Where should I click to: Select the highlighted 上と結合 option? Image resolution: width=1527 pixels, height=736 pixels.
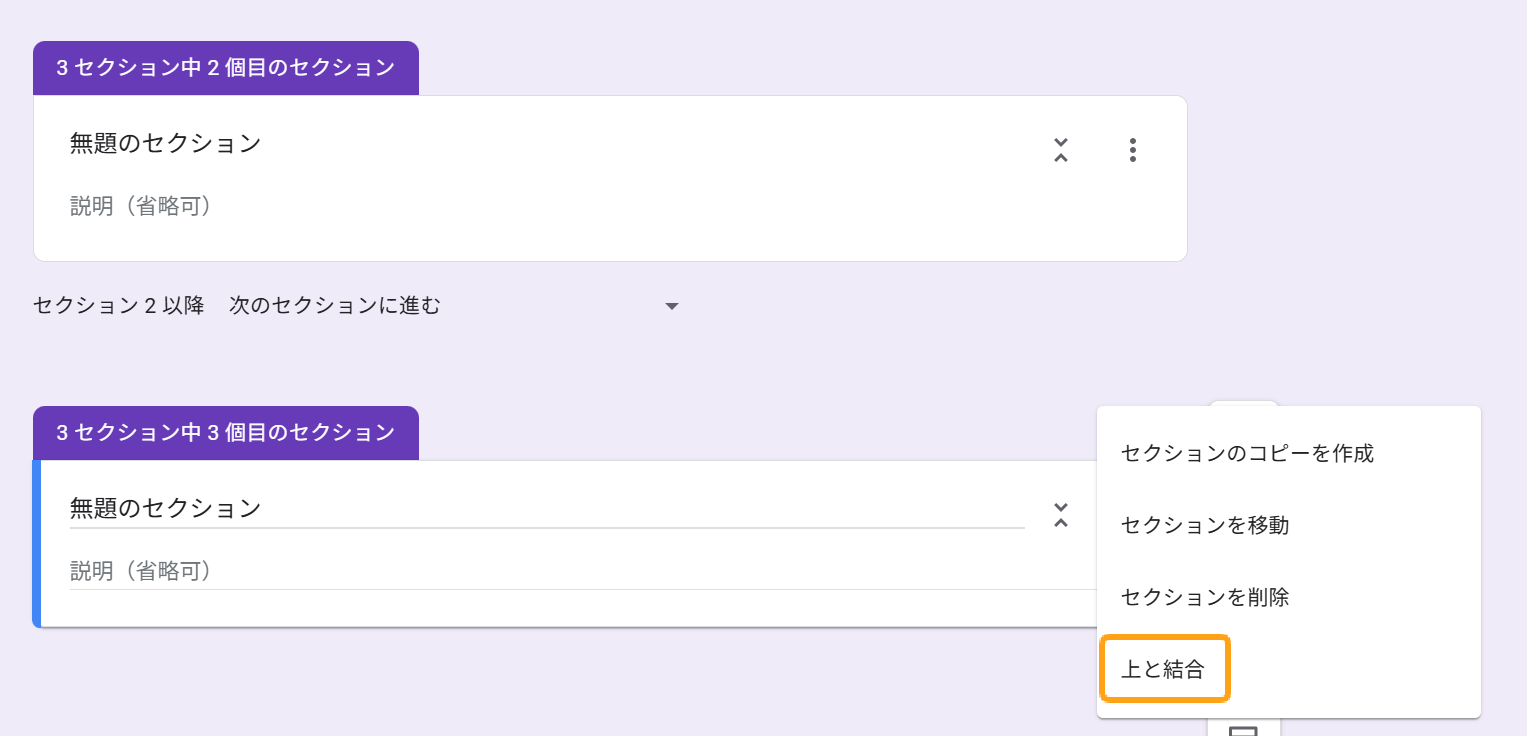click(x=1164, y=669)
